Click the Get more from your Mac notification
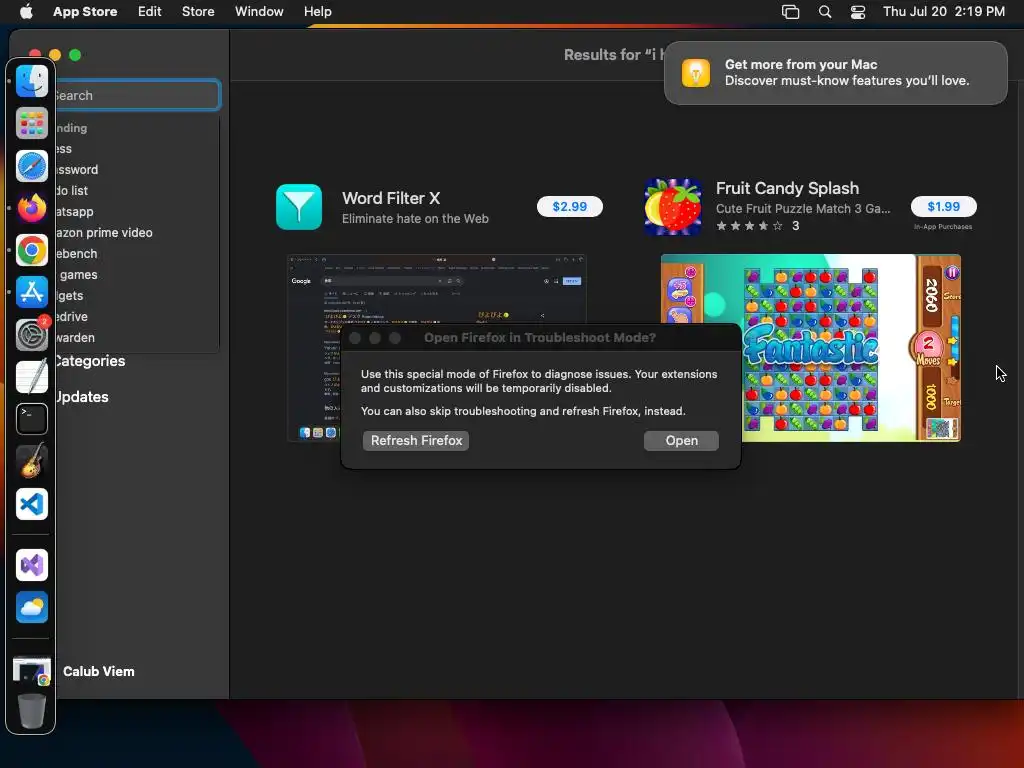 point(835,72)
